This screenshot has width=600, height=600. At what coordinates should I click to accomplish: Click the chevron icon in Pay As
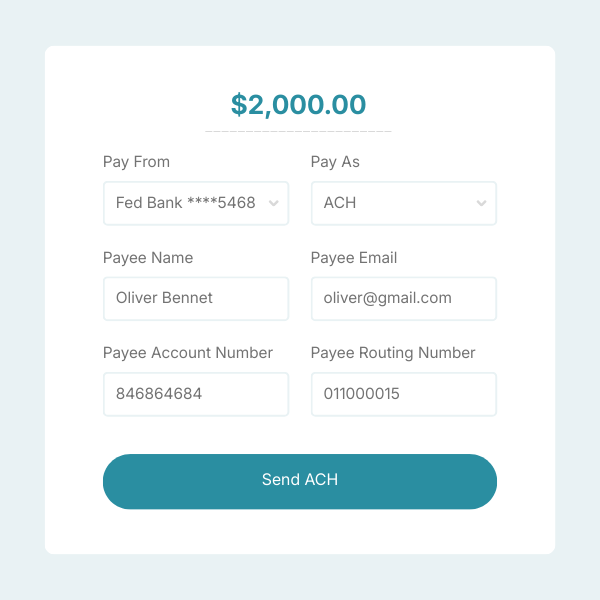tap(481, 203)
